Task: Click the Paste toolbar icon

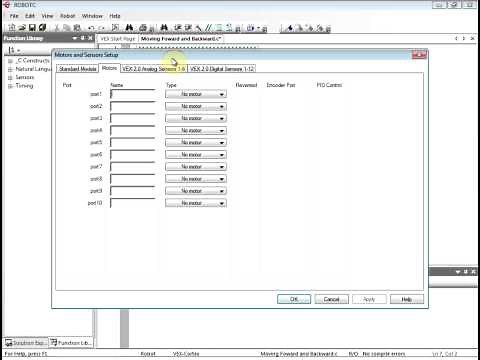Action: point(77,28)
